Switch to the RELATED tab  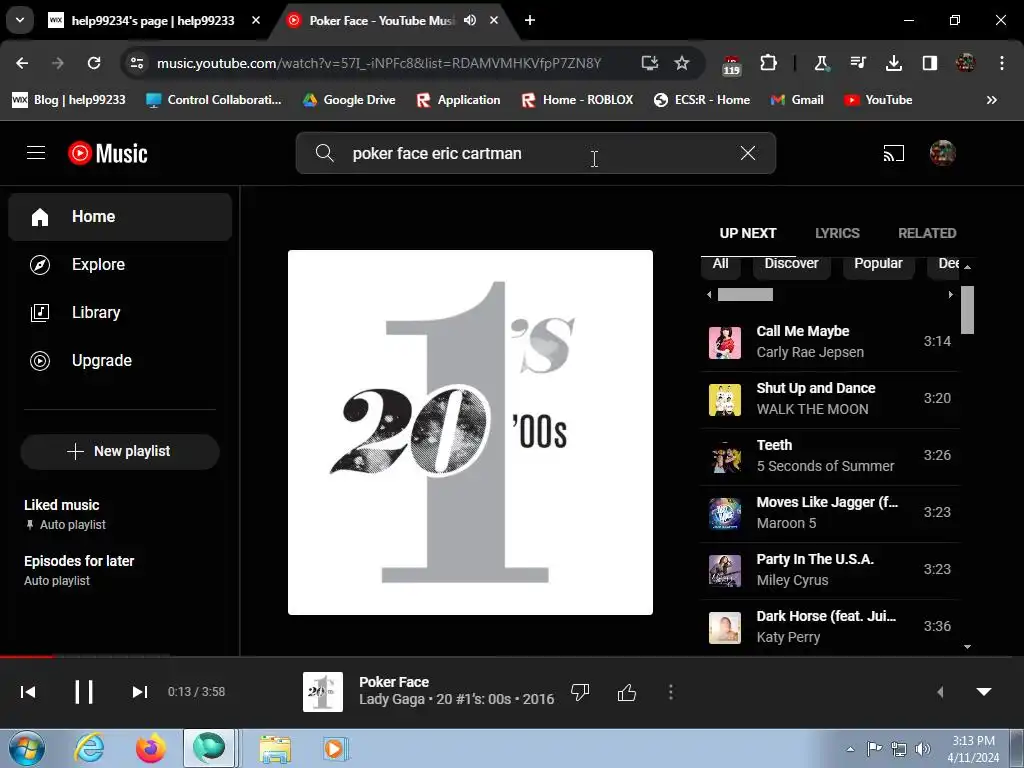[x=927, y=233]
